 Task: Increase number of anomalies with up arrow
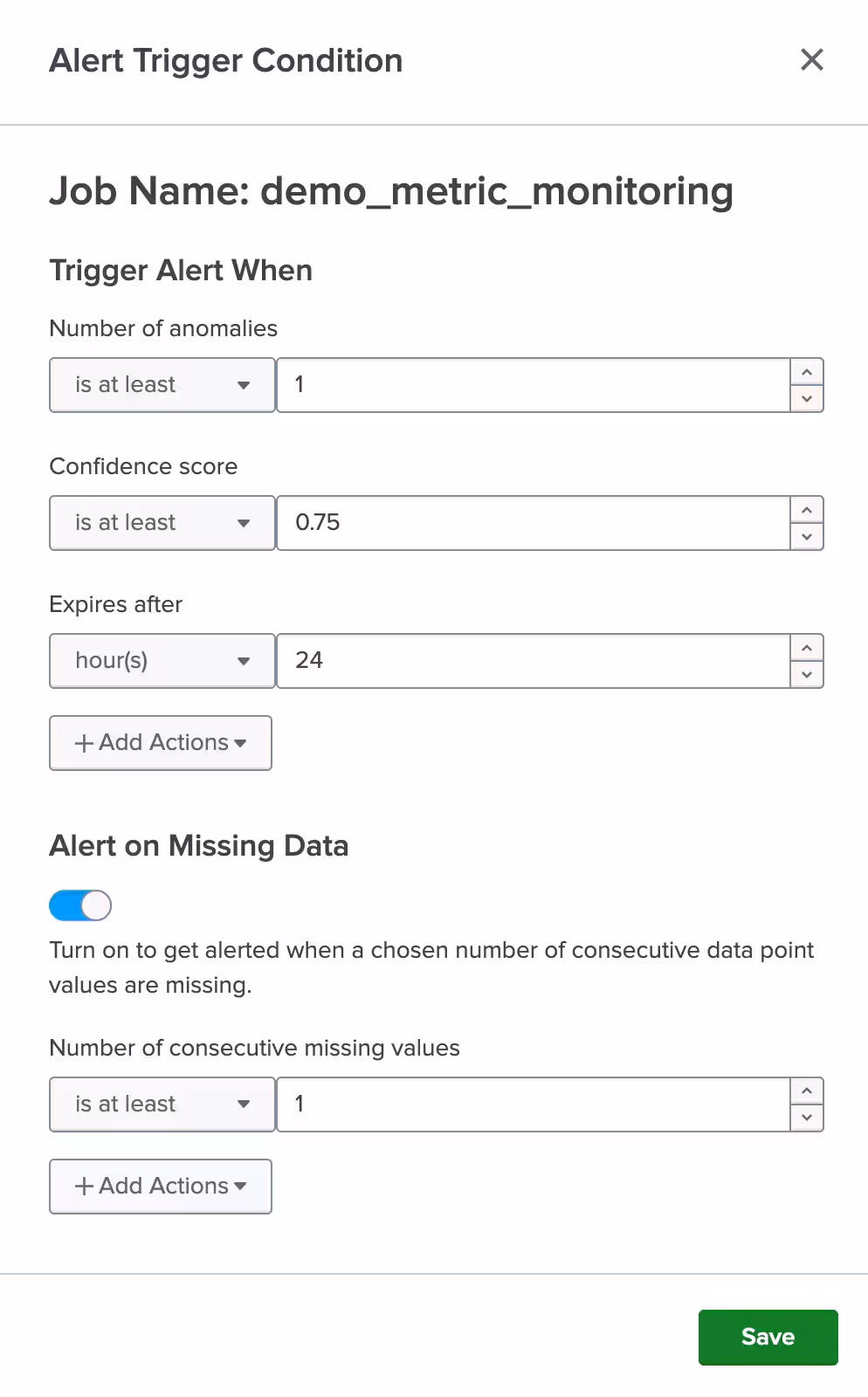click(807, 373)
